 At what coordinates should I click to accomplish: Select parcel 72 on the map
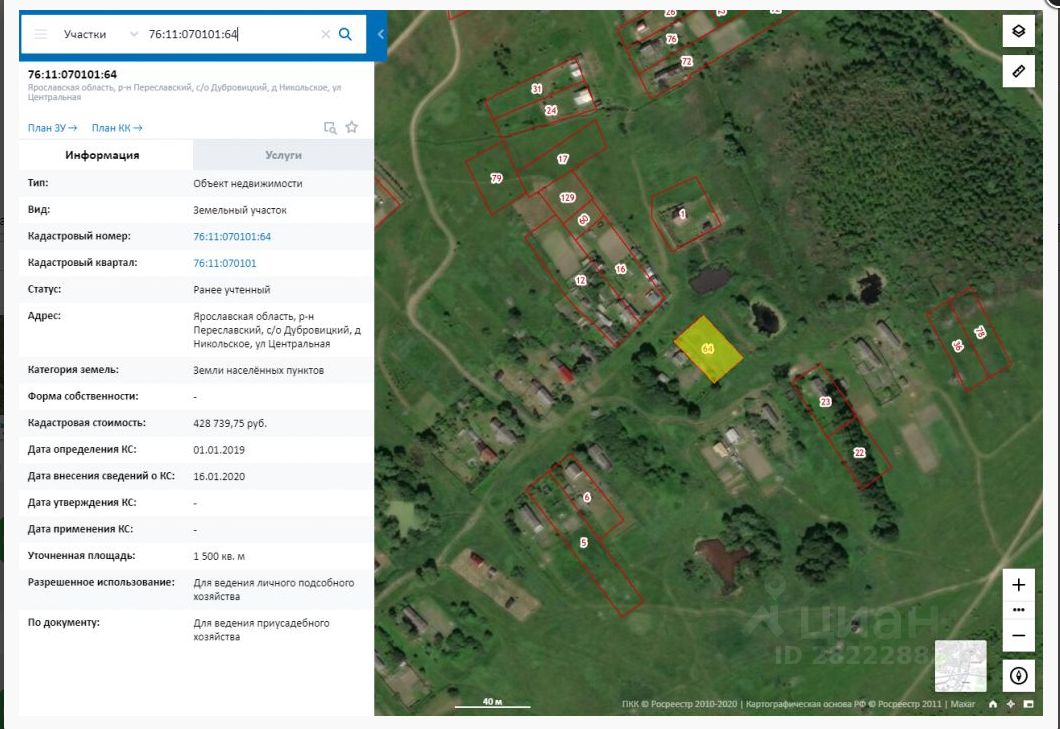pos(686,62)
